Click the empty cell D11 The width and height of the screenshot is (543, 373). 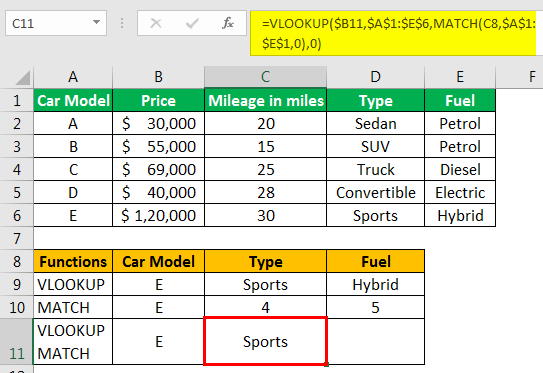pyautogui.click(x=376, y=341)
